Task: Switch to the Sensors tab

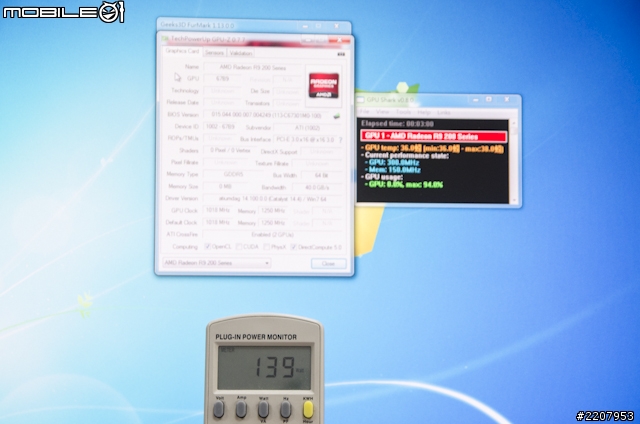Action: pyautogui.click(x=214, y=53)
